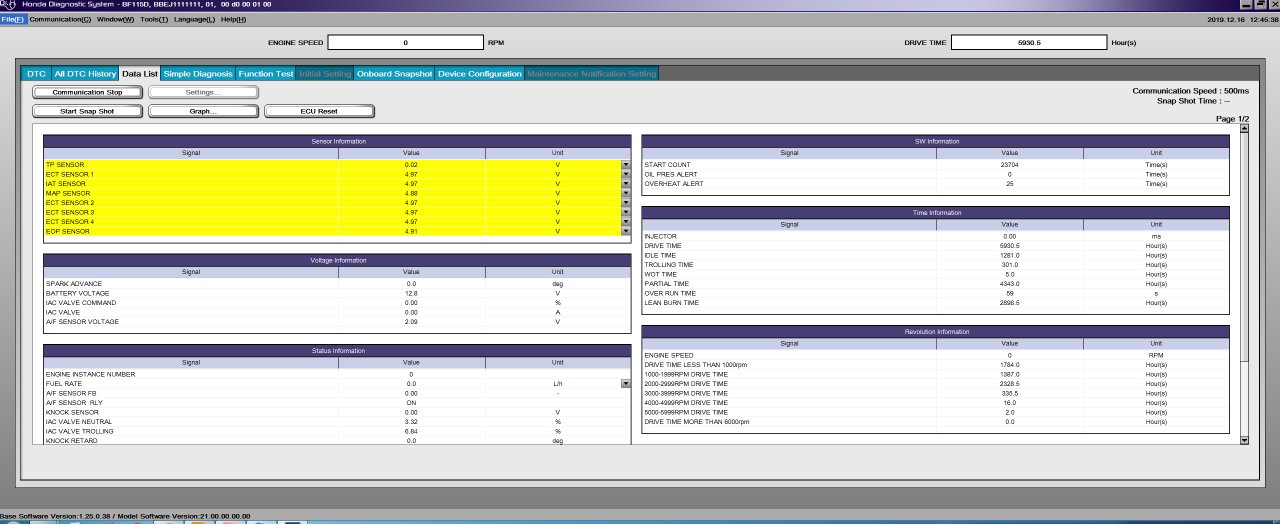
Task: Click the scroll-down arrow of data list
Action: pos(1244,440)
